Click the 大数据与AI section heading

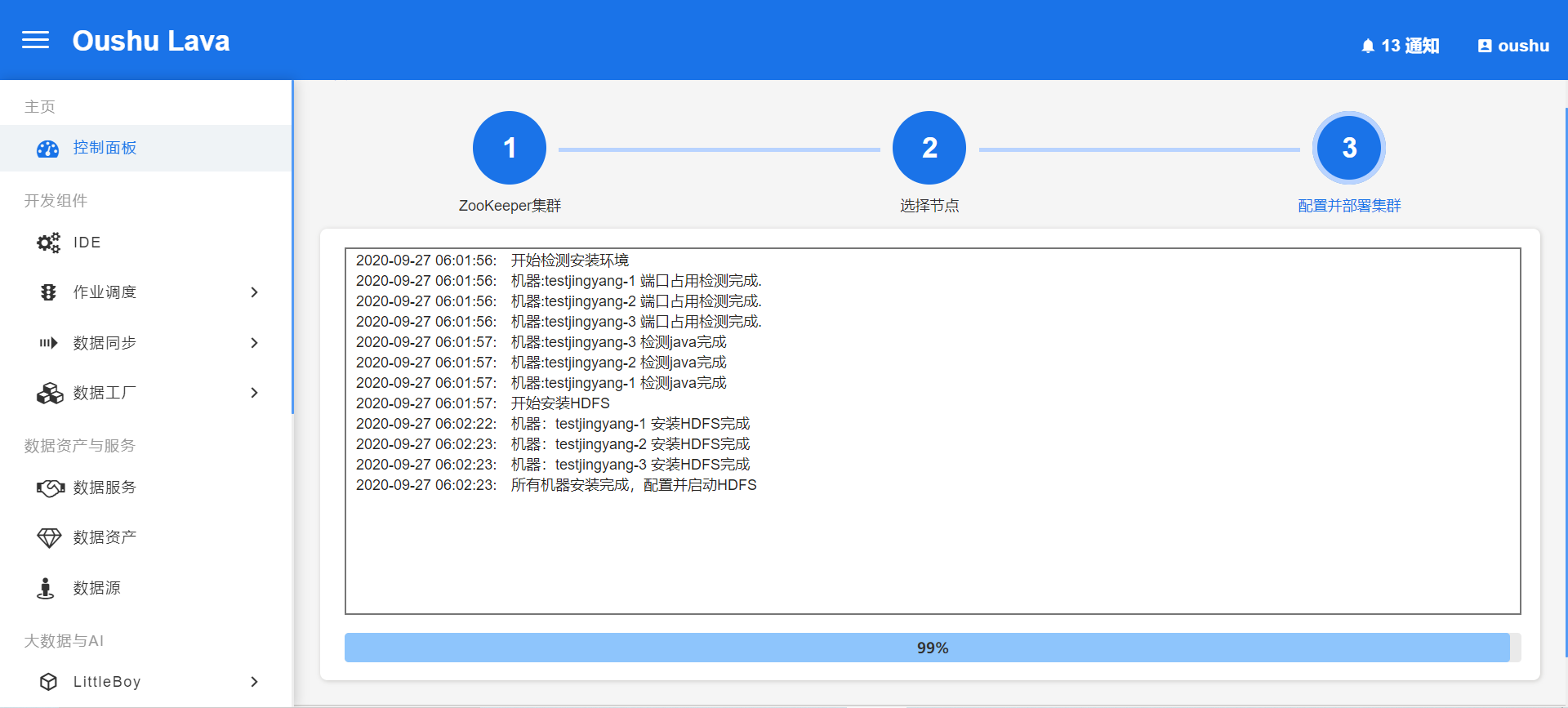(x=65, y=641)
